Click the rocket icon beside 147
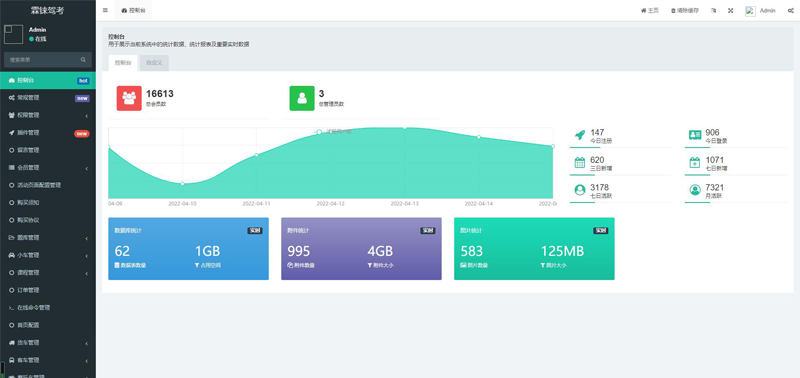800x378 pixels. [x=580, y=135]
